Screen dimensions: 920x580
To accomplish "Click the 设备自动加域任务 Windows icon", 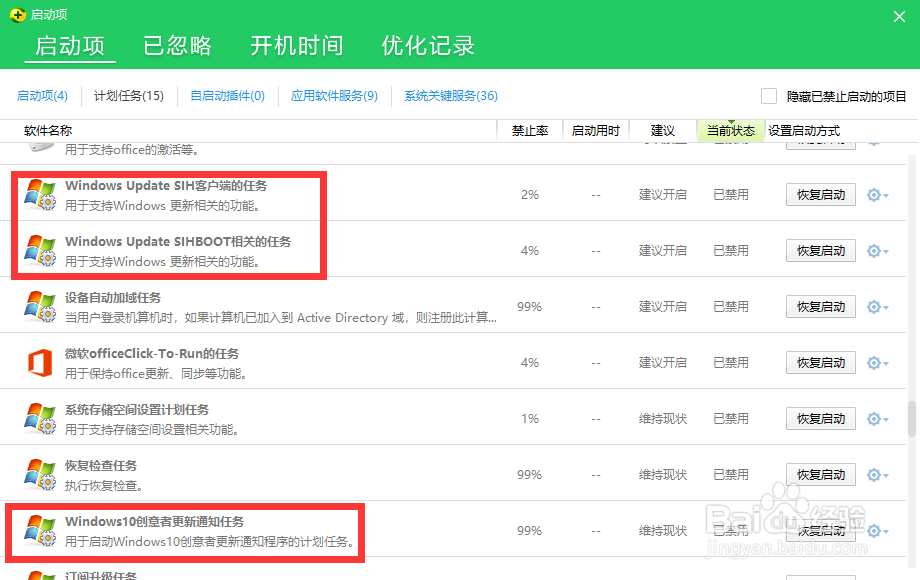I will (x=40, y=307).
